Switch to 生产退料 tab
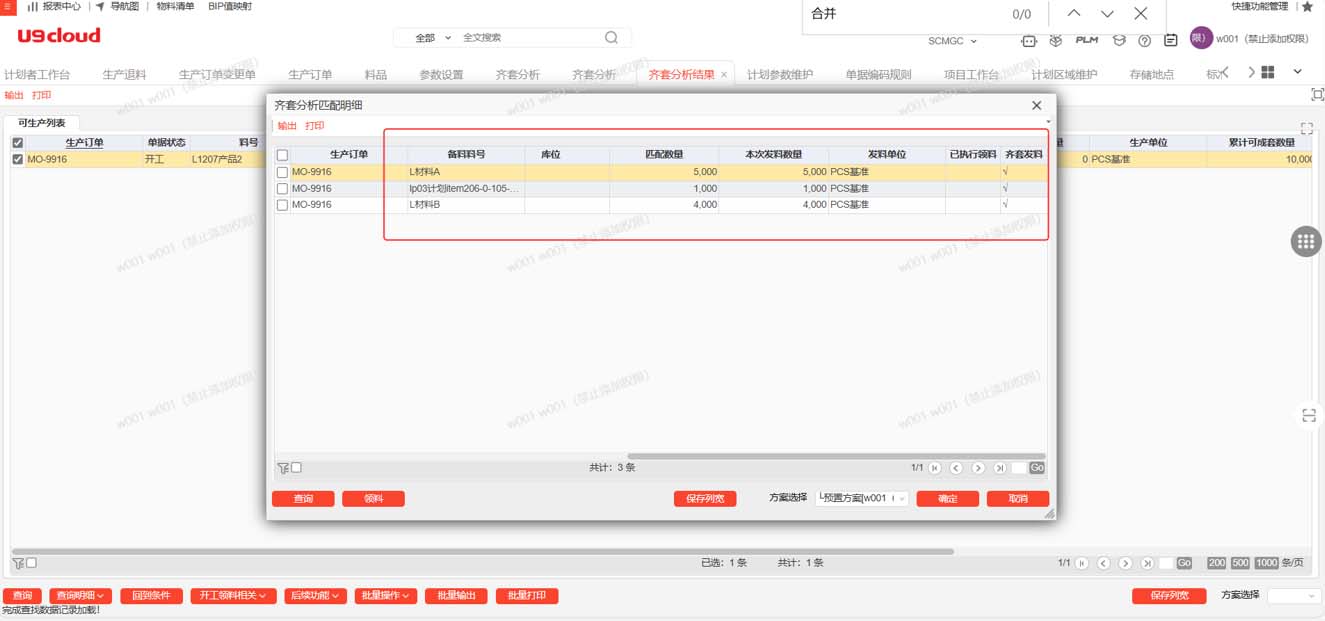This screenshot has width=1325, height=621. pos(124,75)
